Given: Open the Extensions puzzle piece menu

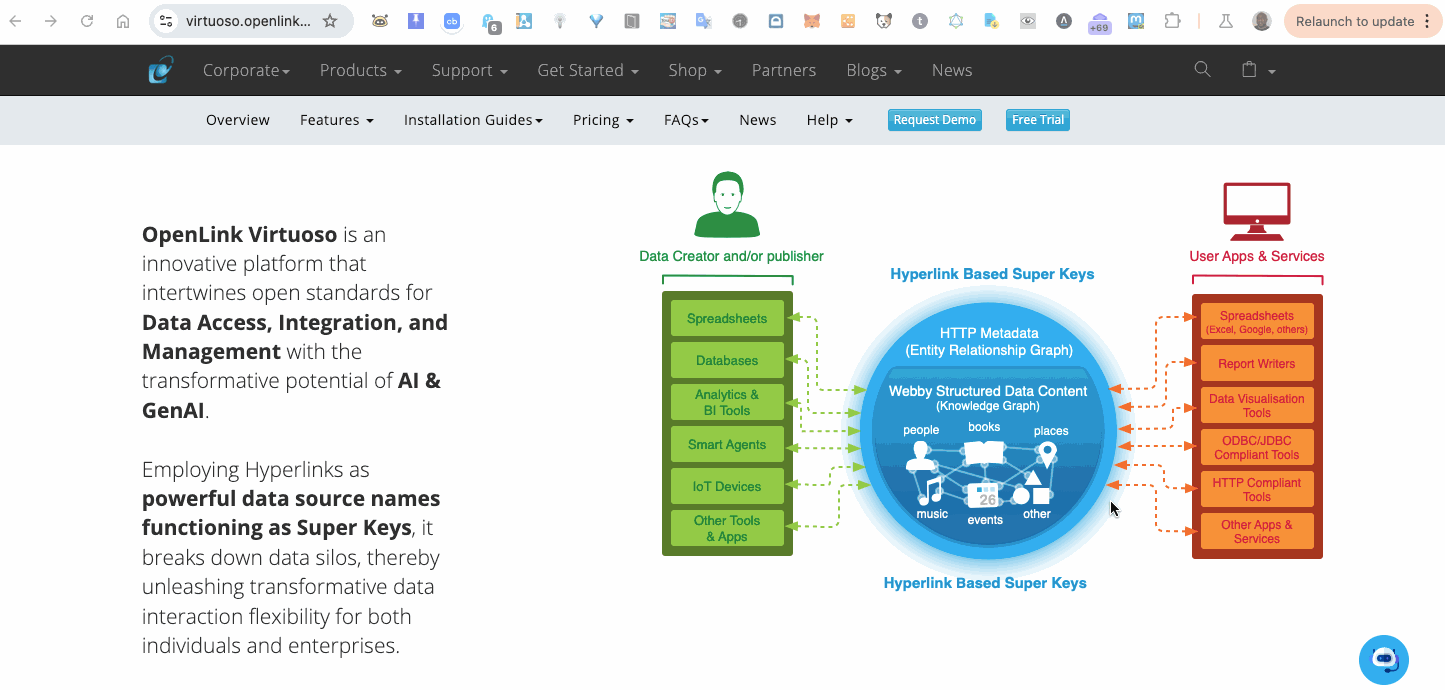Looking at the screenshot, I should 1172,21.
